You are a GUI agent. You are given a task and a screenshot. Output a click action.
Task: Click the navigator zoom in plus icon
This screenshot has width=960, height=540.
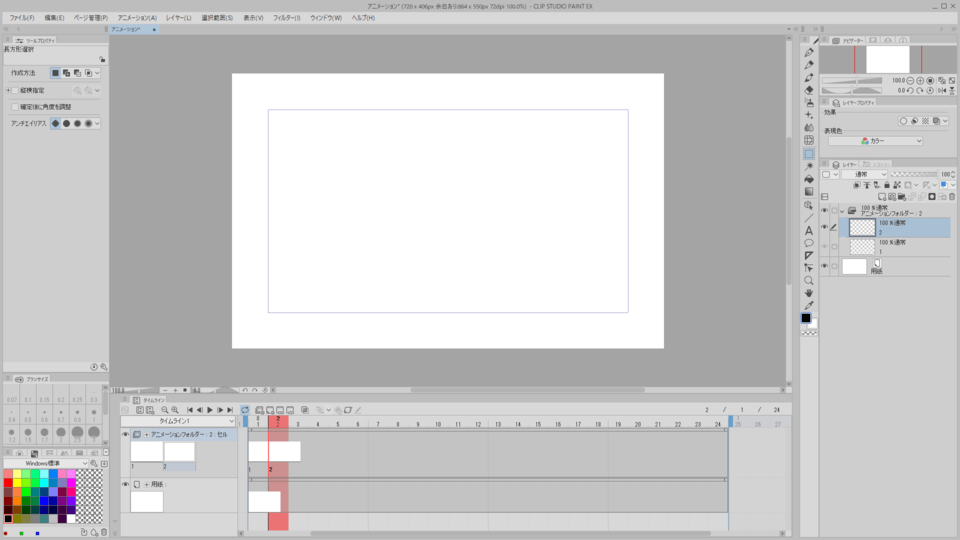coord(920,81)
